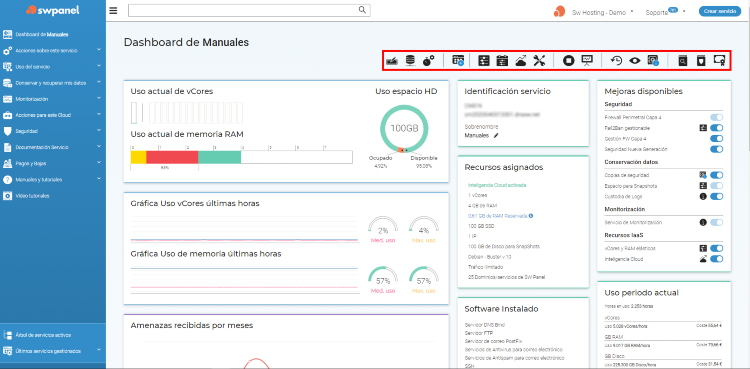Image resolution: width=750 pixels, height=369 pixels.
Task: Expand Acciones sobre este servicio chevron
Action: 99,50
